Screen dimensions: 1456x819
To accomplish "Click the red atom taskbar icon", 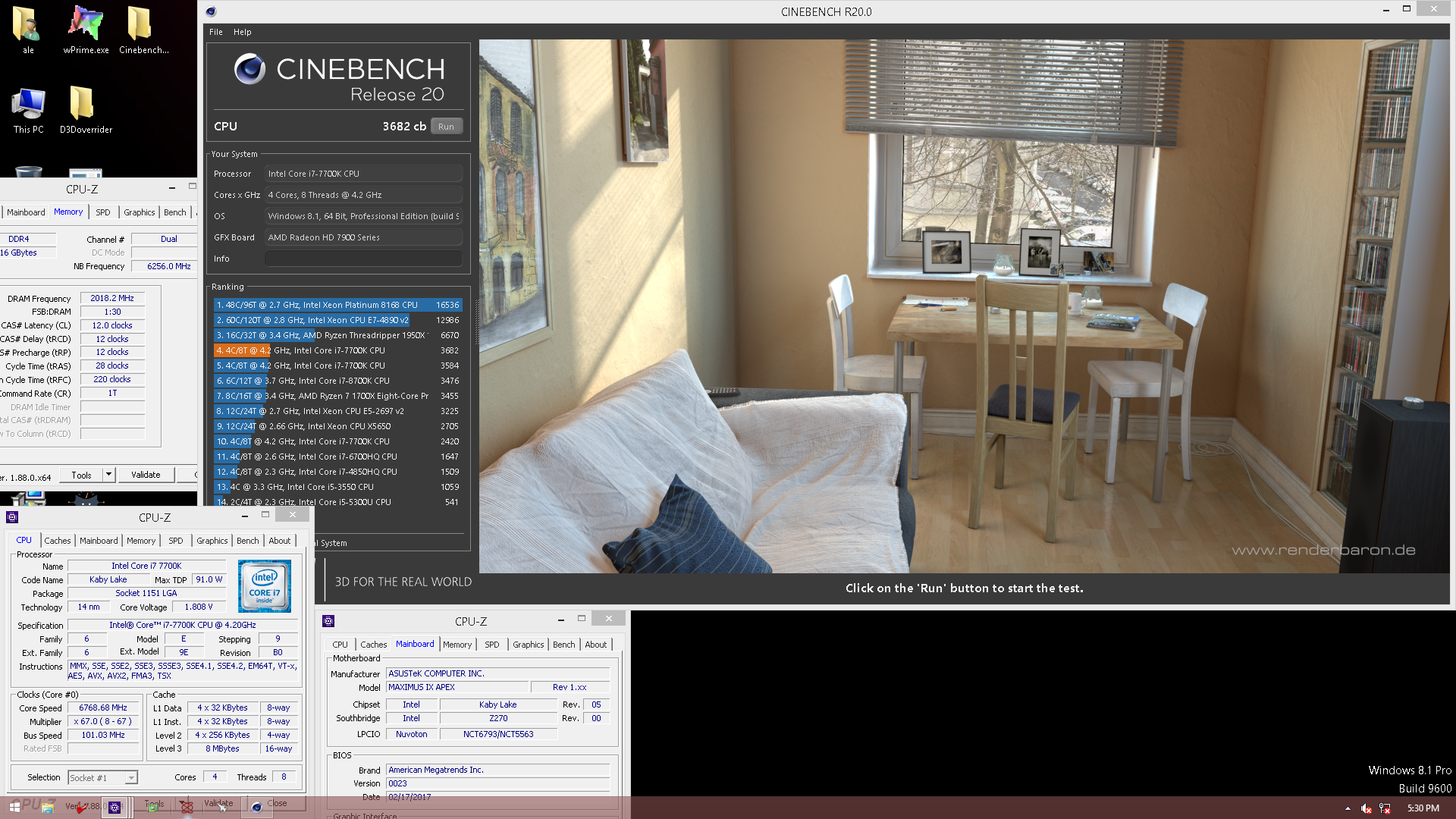I will [187, 808].
